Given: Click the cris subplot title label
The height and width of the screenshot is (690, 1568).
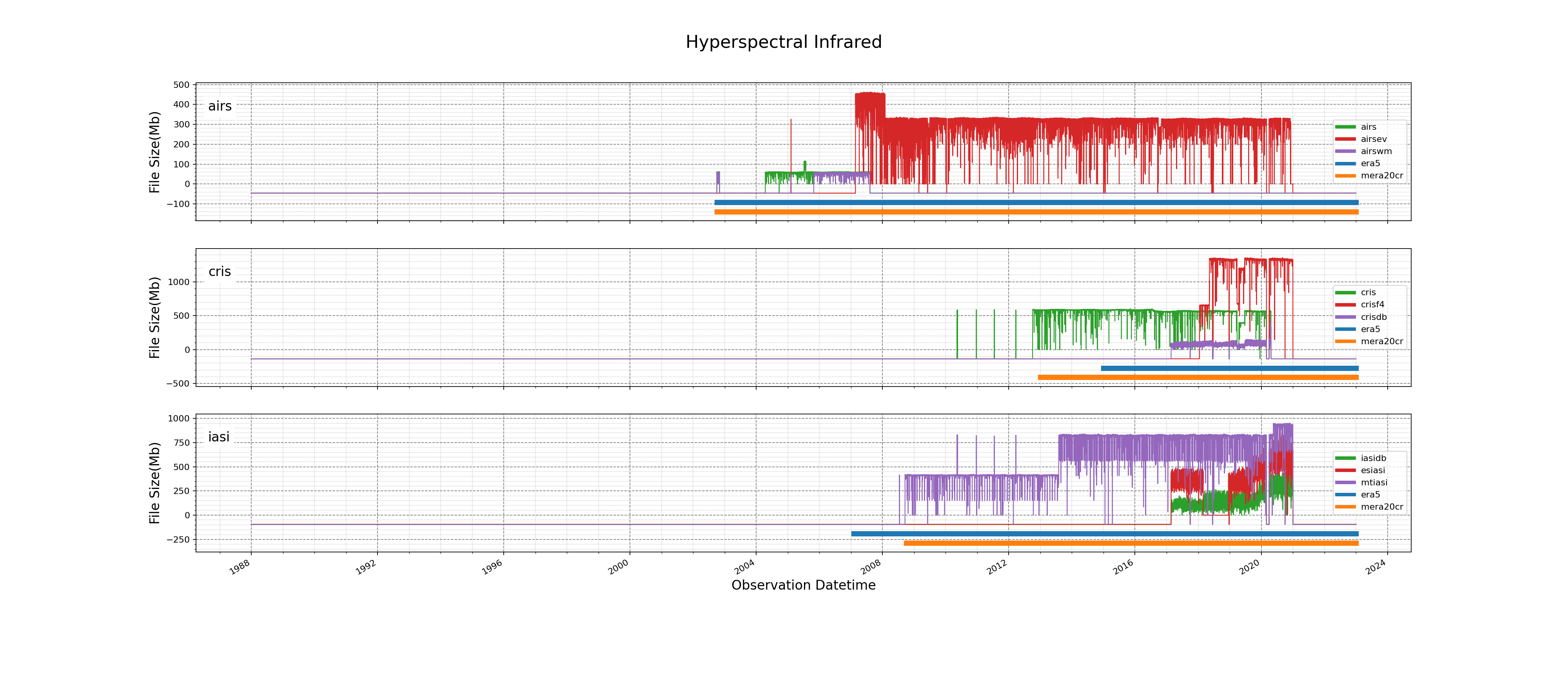Looking at the screenshot, I should tap(220, 272).
